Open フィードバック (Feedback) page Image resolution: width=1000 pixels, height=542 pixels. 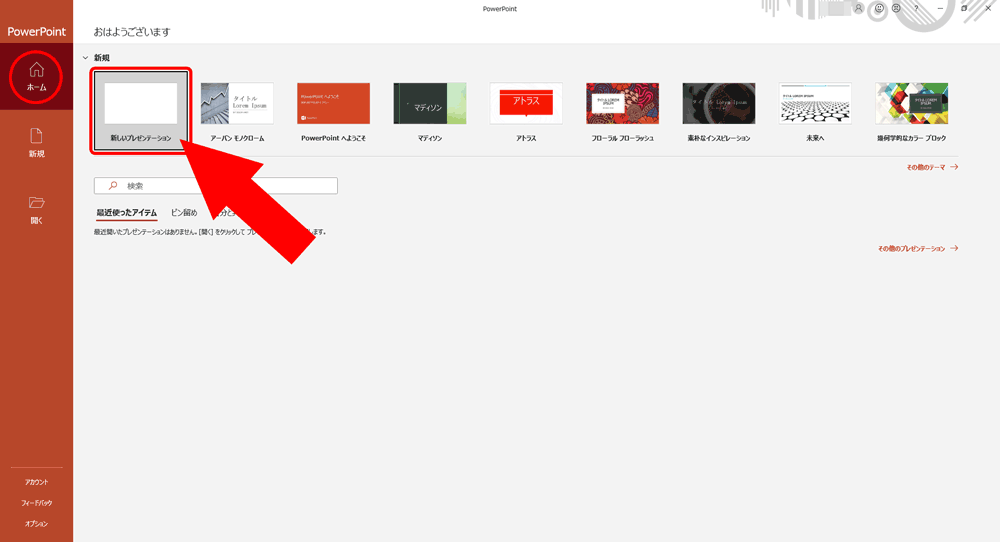click(36, 503)
